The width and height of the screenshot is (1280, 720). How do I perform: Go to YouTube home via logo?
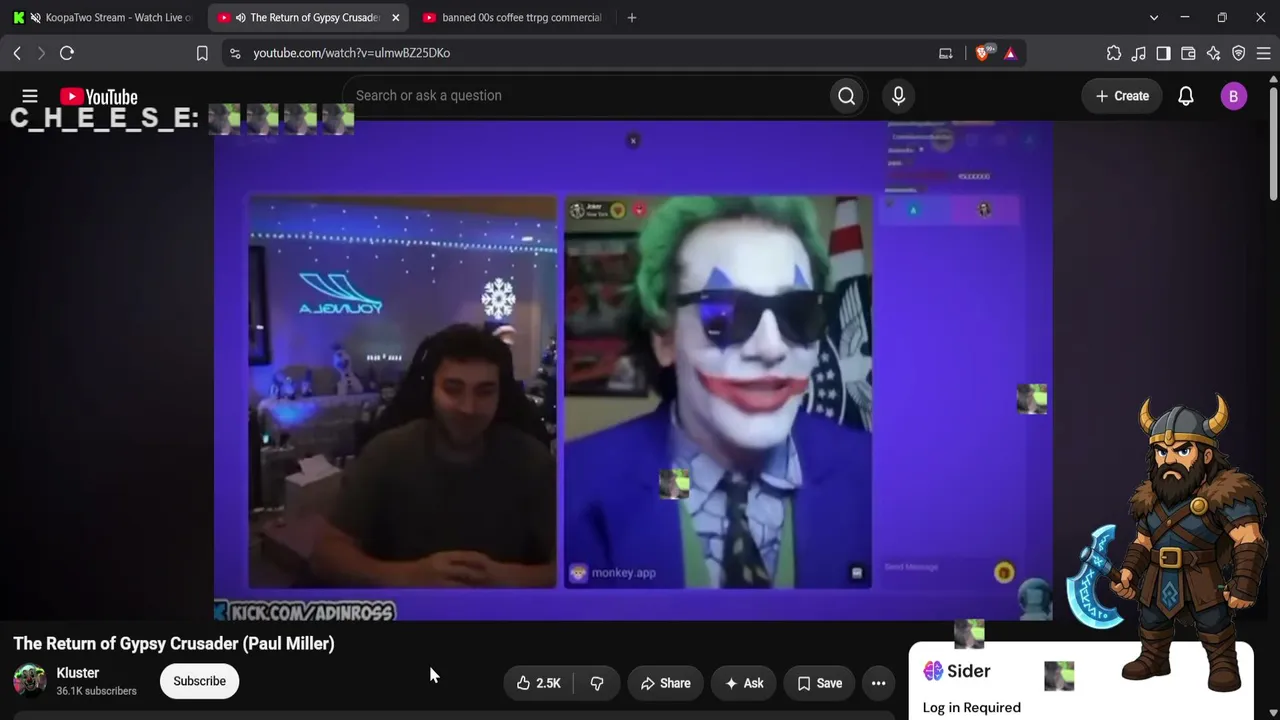tap(99, 96)
